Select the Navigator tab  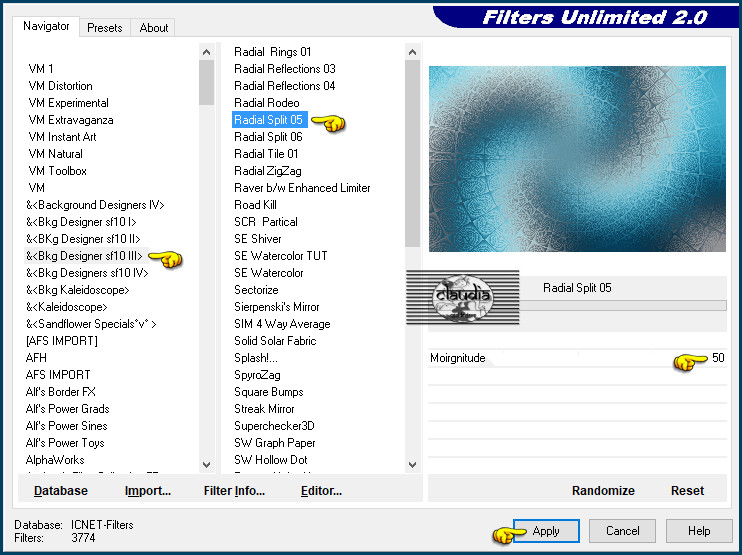click(46, 26)
